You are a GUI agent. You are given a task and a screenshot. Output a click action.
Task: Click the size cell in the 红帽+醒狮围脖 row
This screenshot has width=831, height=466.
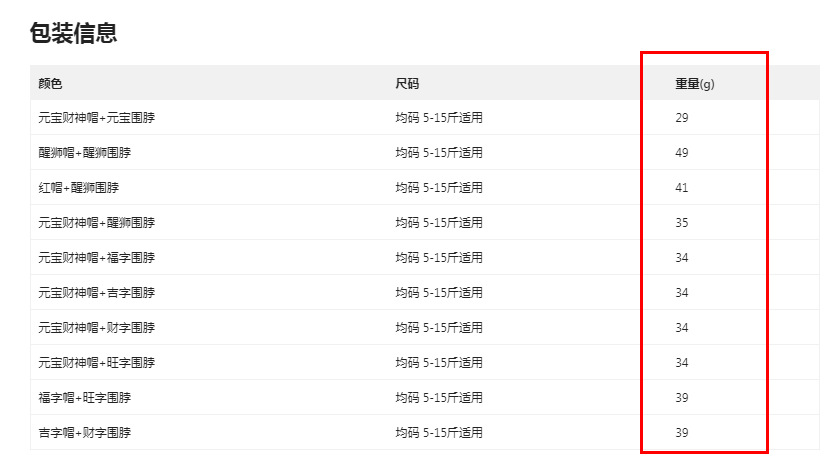coord(439,188)
